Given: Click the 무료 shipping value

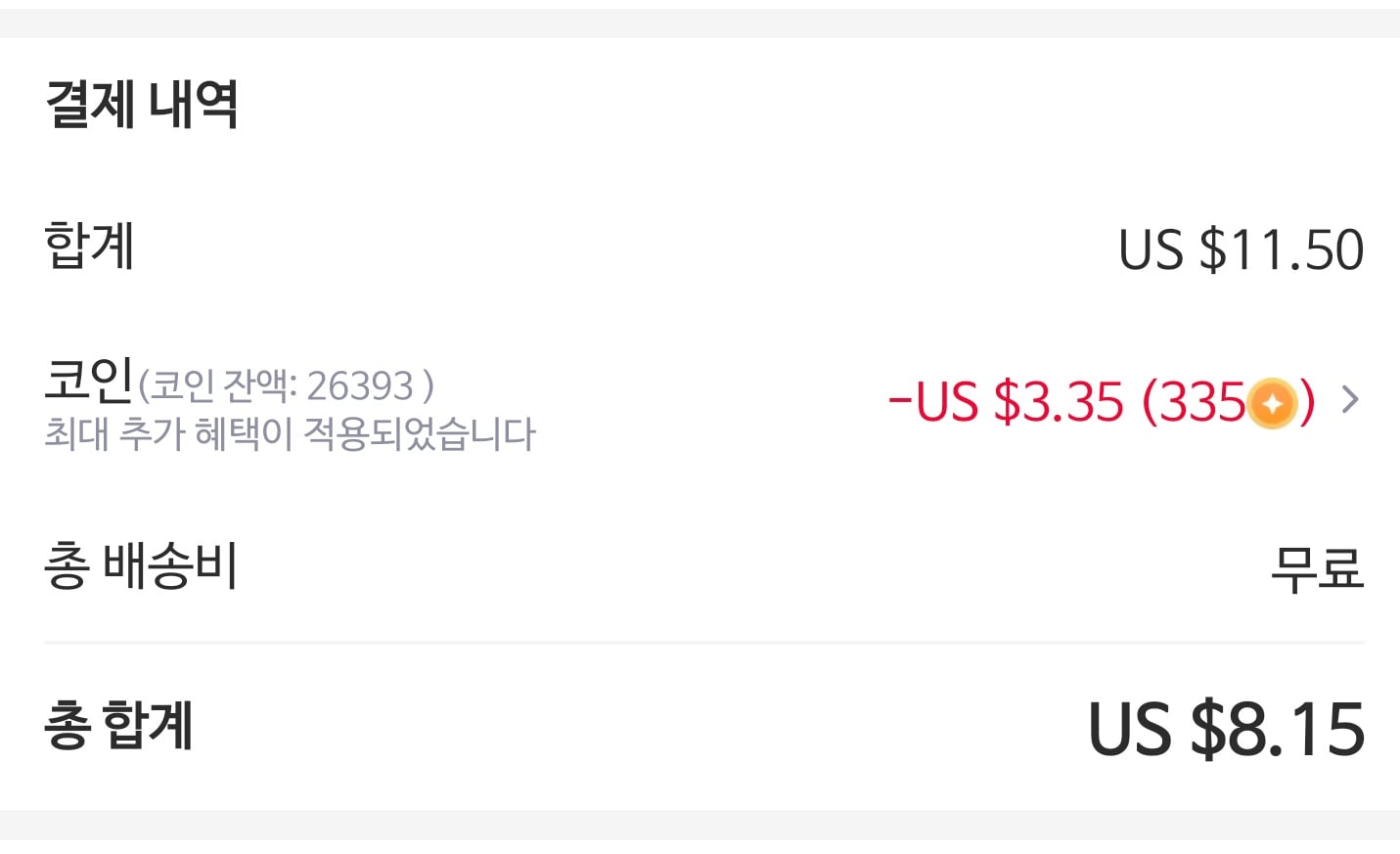Looking at the screenshot, I should [x=1316, y=567].
